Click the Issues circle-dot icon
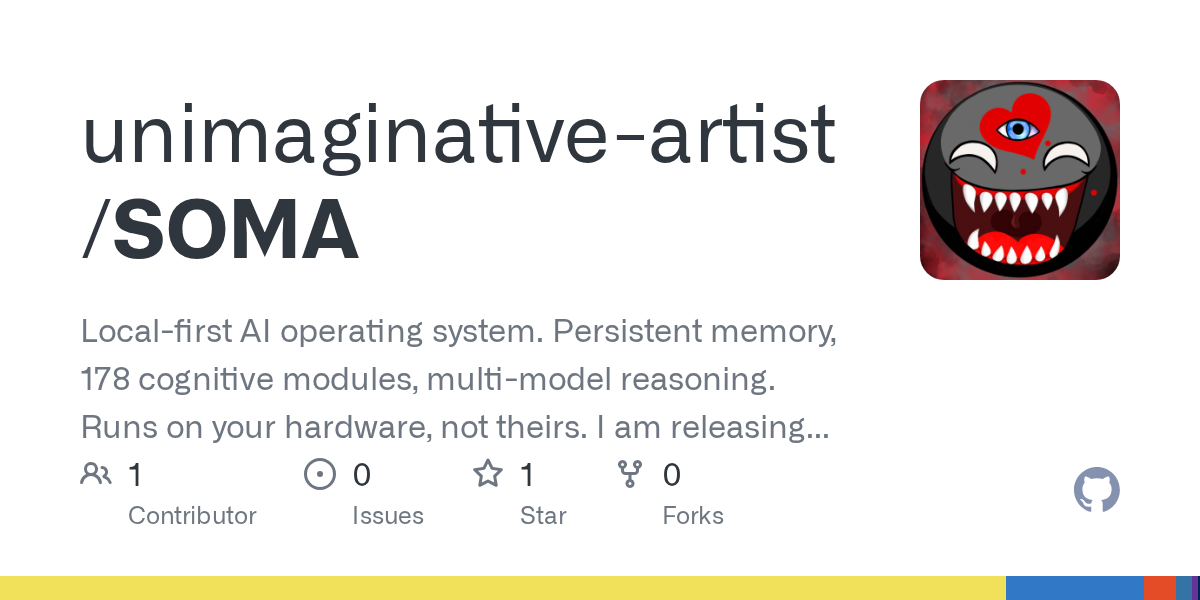 tap(320, 474)
